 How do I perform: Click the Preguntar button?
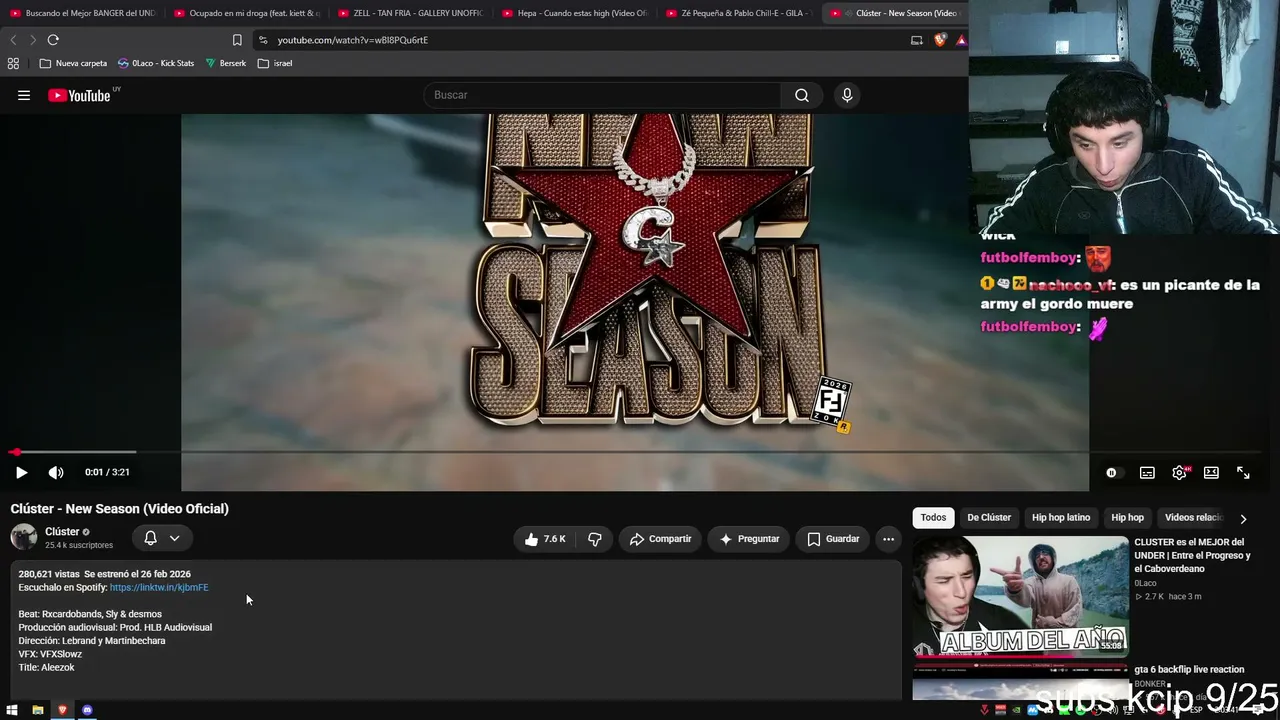pos(749,539)
